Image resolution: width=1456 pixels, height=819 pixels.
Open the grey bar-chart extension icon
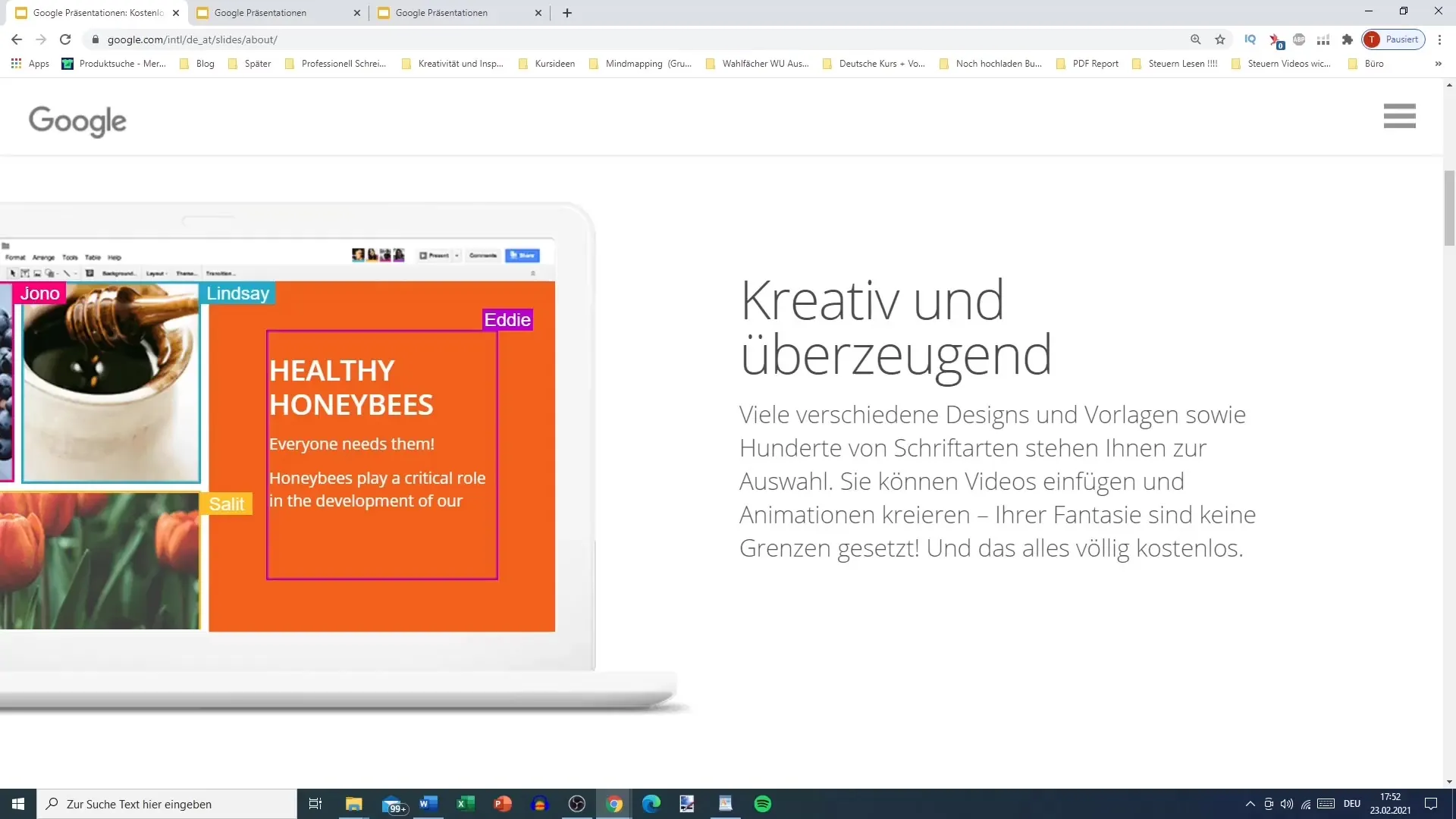(x=1323, y=39)
